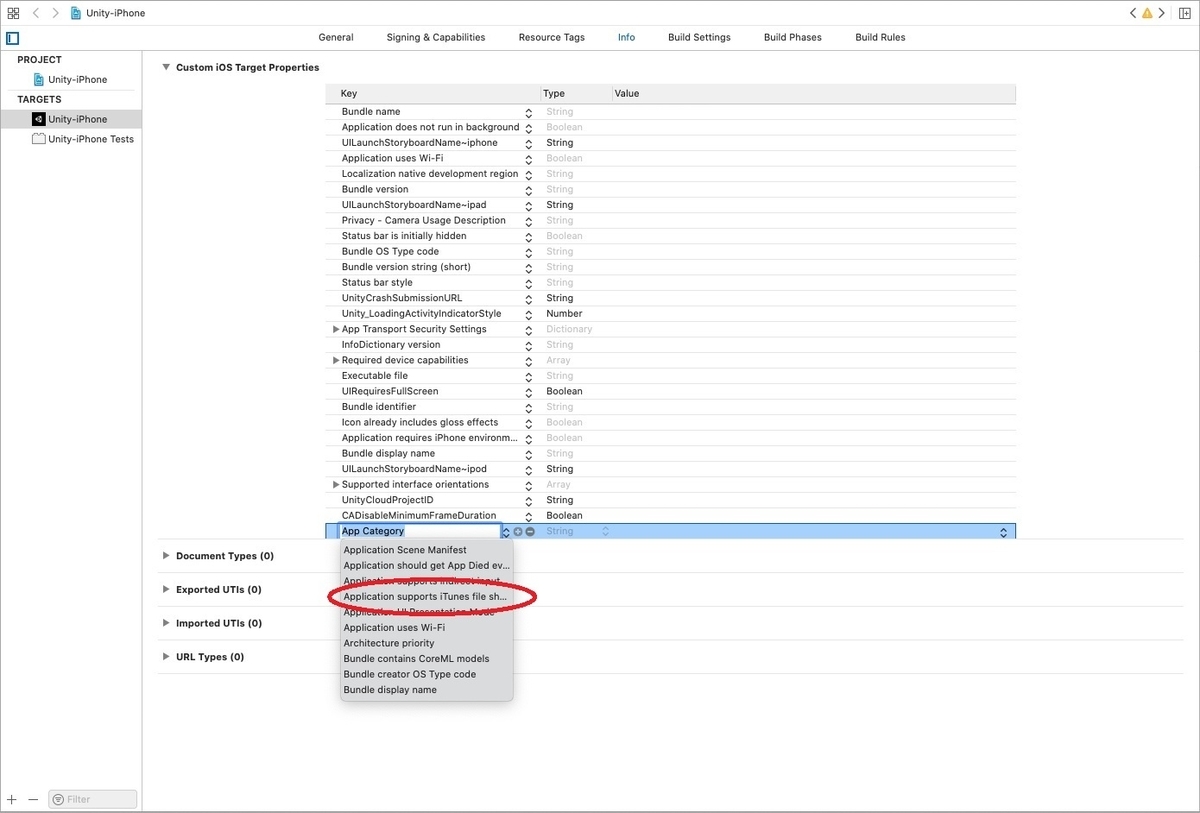The height and width of the screenshot is (813, 1200).
Task: Select UnityCloudProjectID row
Action: [670, 500]
